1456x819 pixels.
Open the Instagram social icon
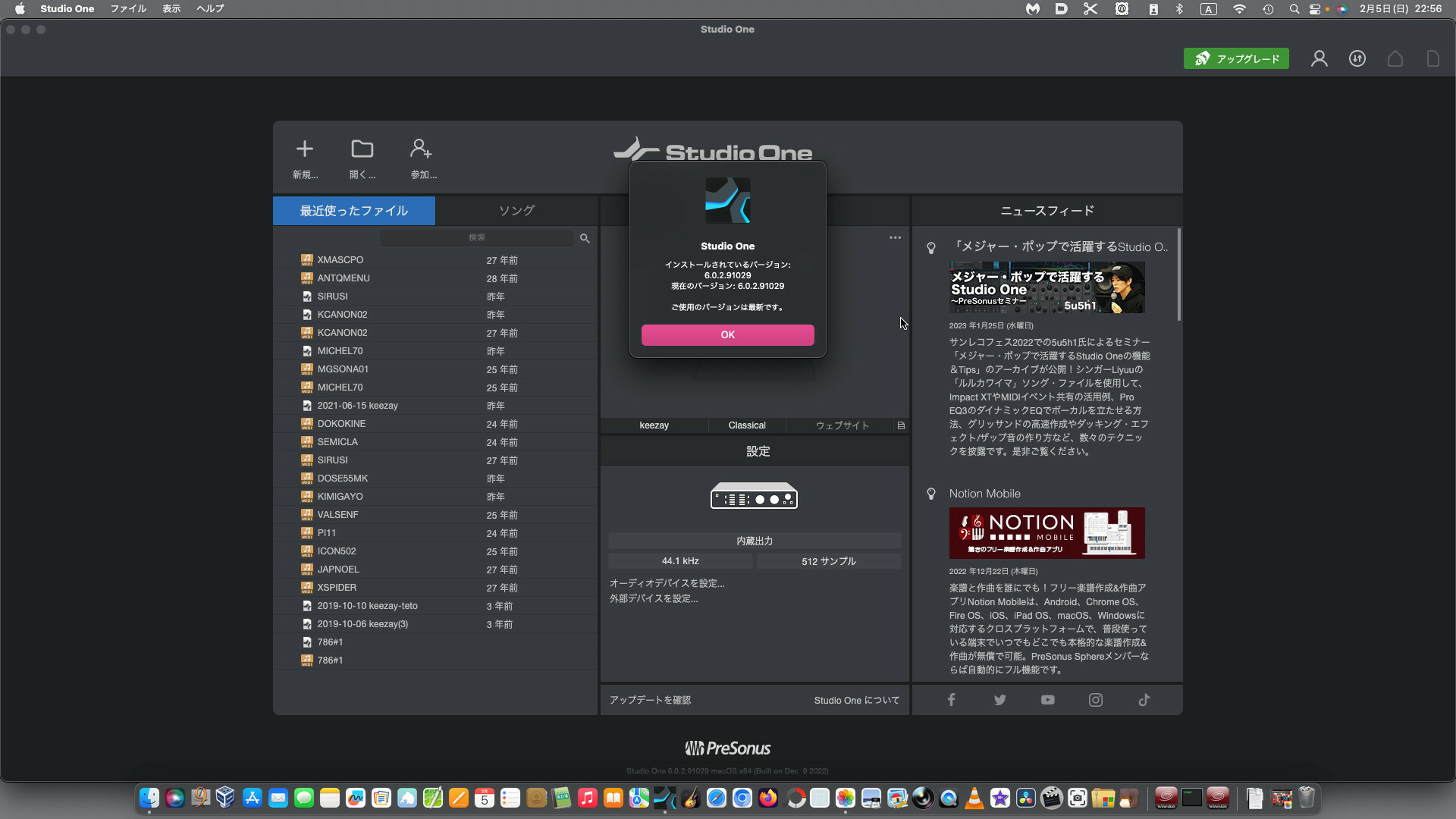point(1096,700)
